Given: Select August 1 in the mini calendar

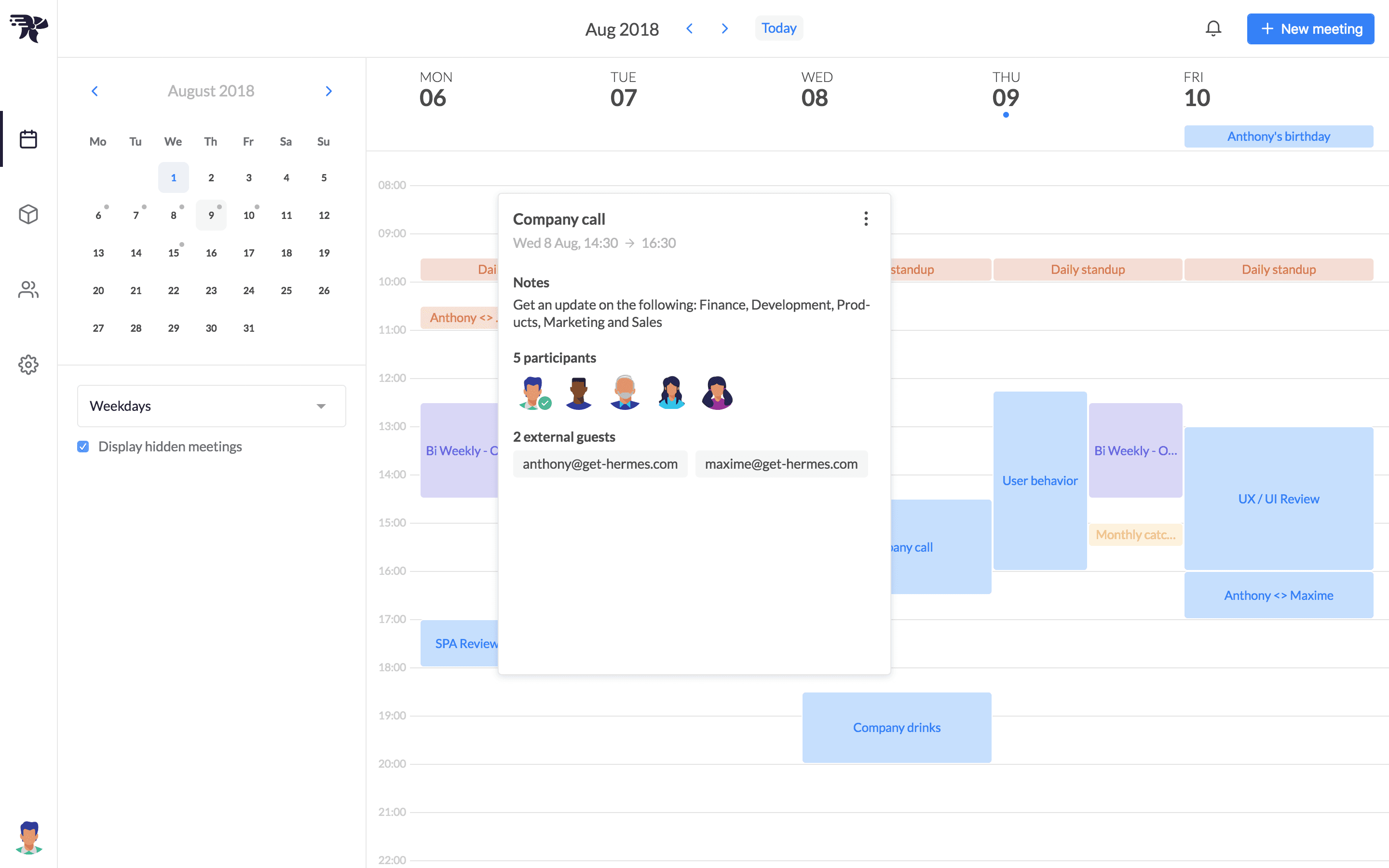Looking at the screenshot, I should [x=173, y=177].
